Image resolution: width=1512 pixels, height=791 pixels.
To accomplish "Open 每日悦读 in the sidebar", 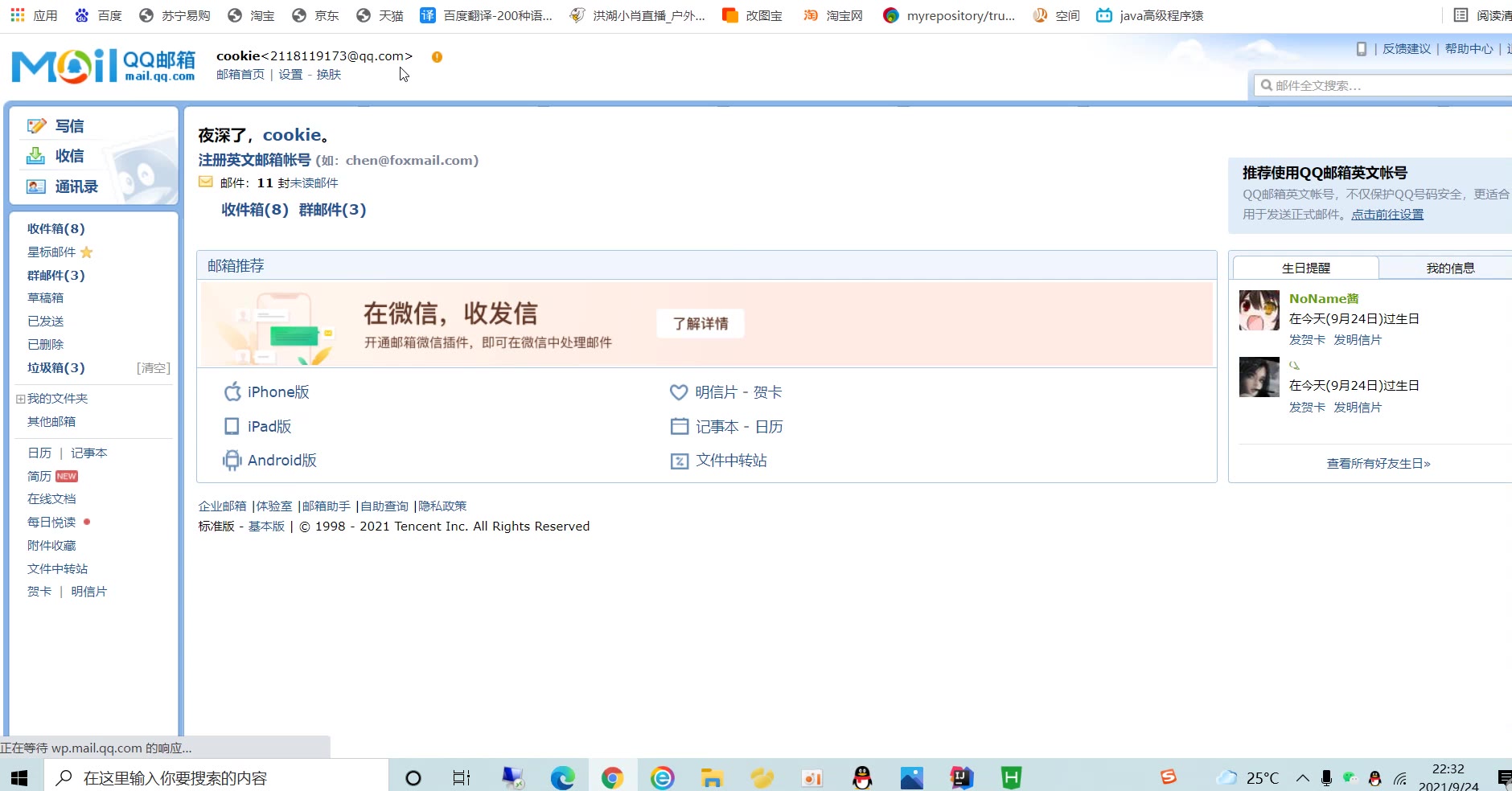I will tap(51, 523).
